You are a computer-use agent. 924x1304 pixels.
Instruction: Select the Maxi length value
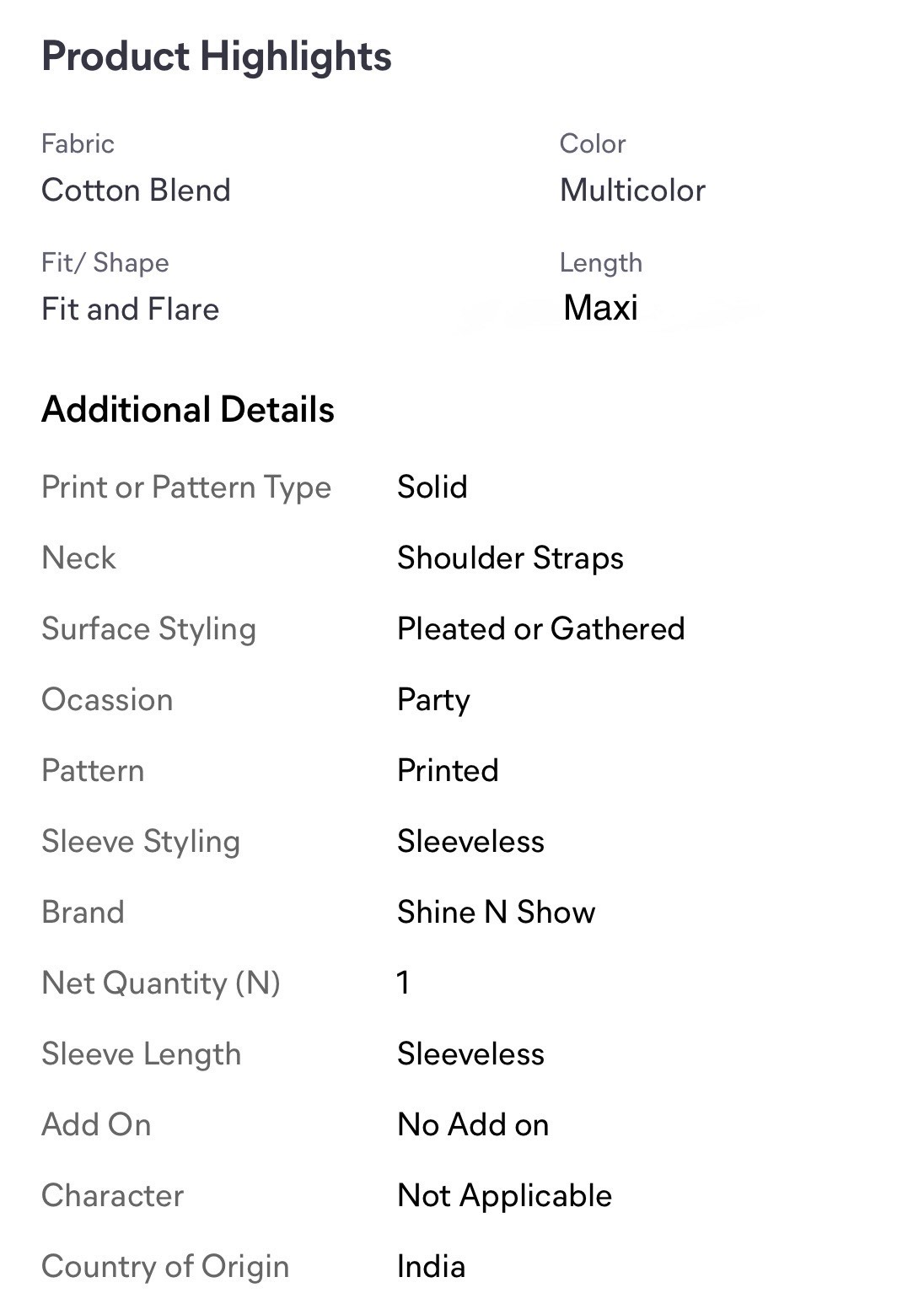600,308
